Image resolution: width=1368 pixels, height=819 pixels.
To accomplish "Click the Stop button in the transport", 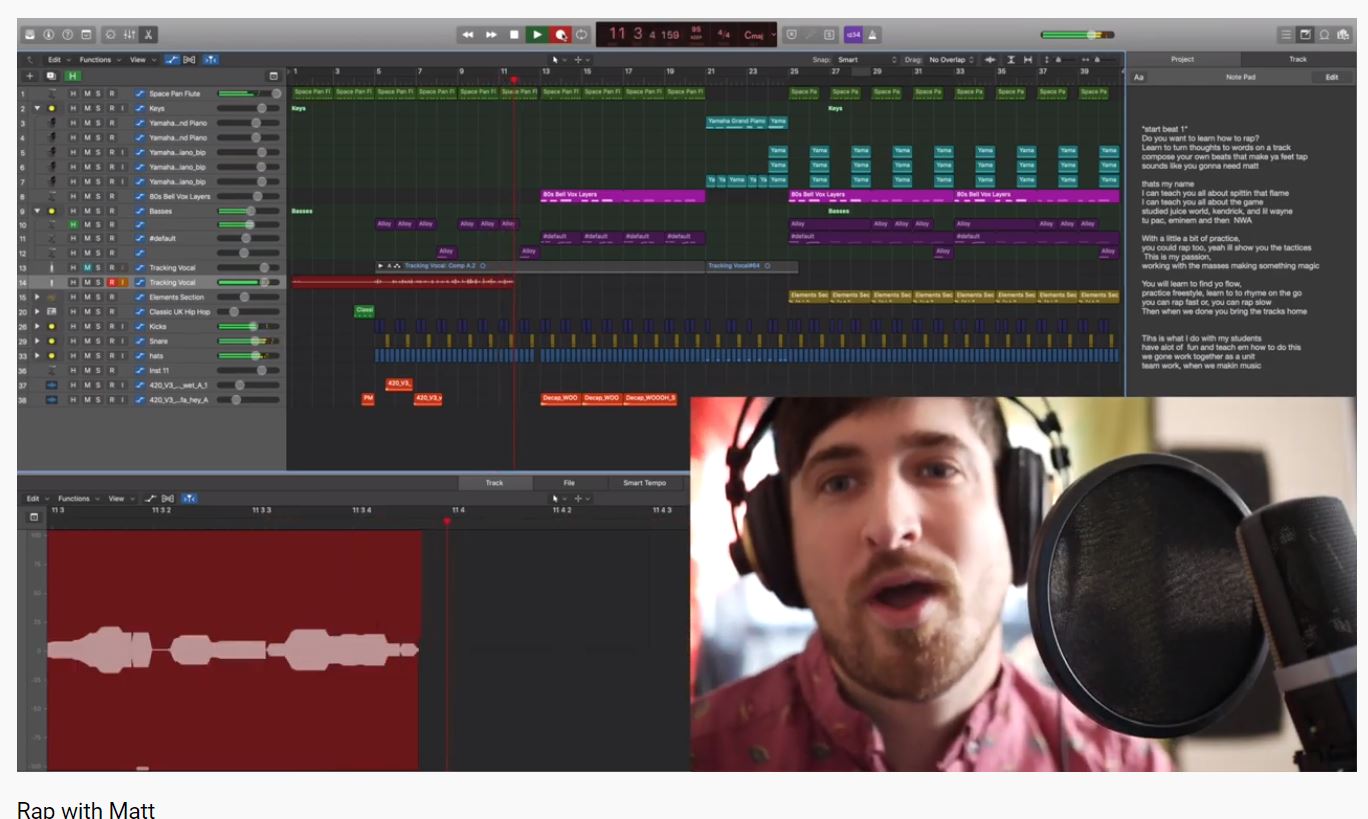I will (x=514, y=35).
